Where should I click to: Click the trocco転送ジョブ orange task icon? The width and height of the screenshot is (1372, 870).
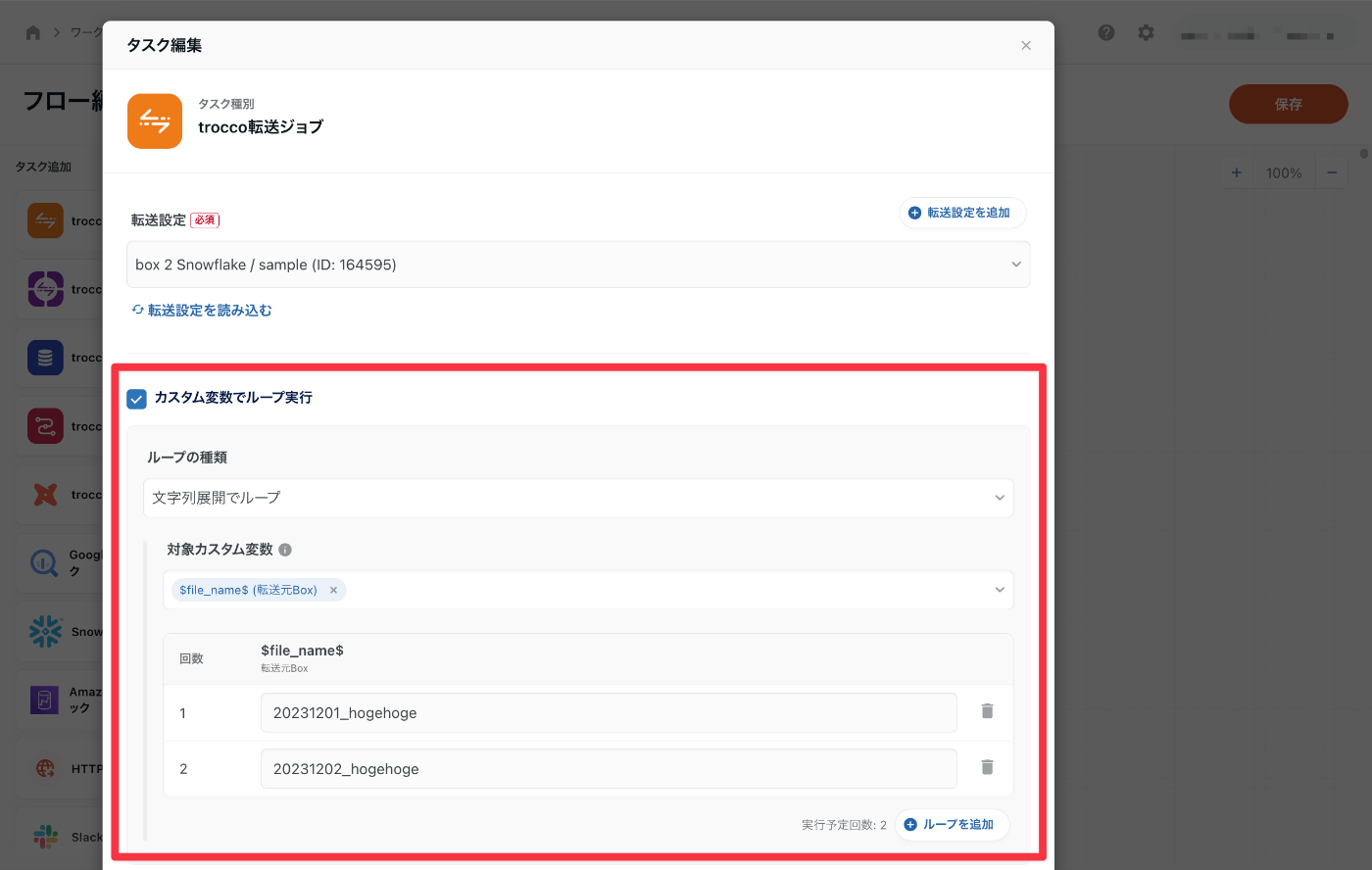(x=155, y=121)
